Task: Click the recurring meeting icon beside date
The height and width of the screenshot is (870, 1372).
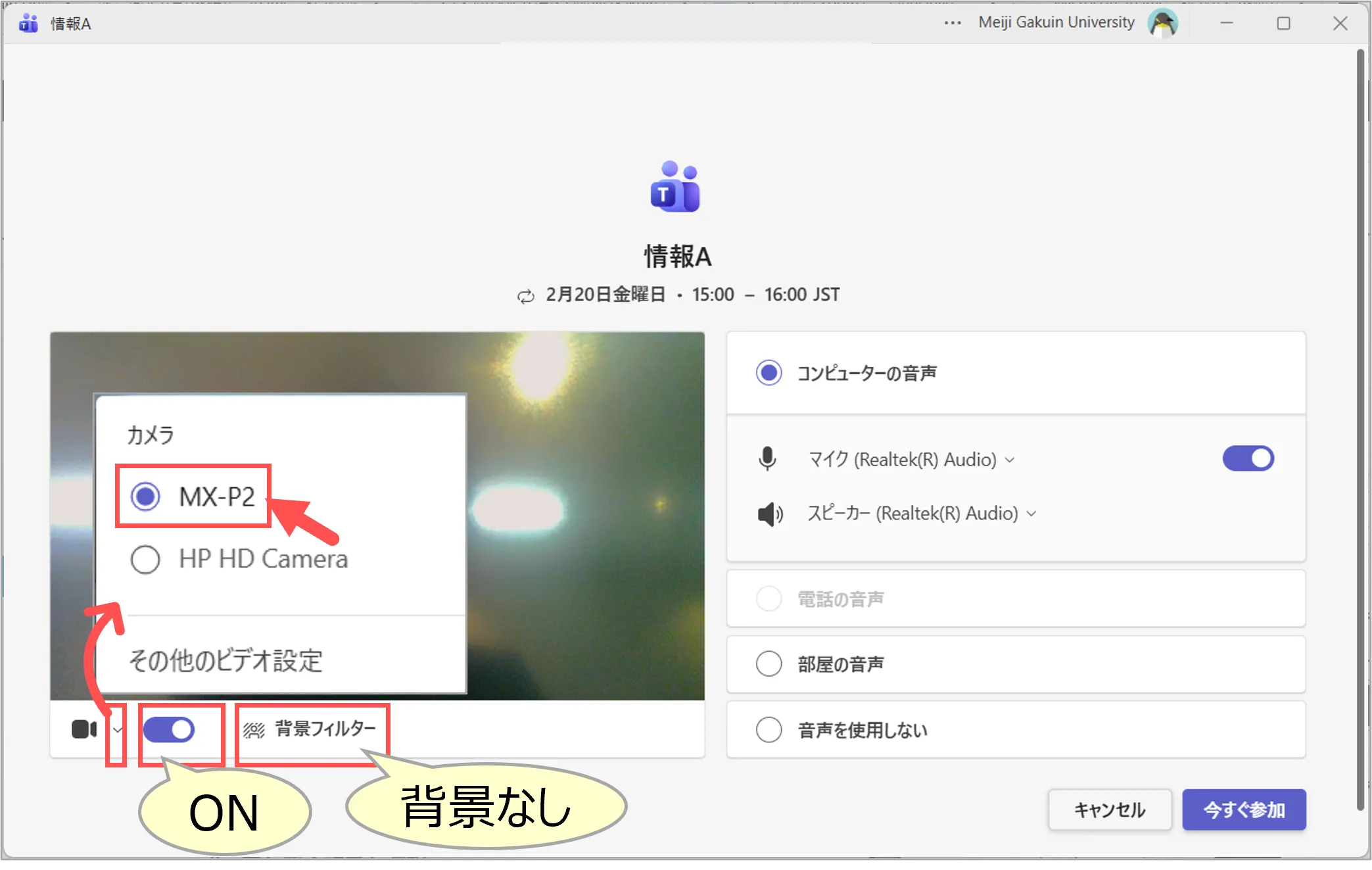Action: (x=526, y=296)
